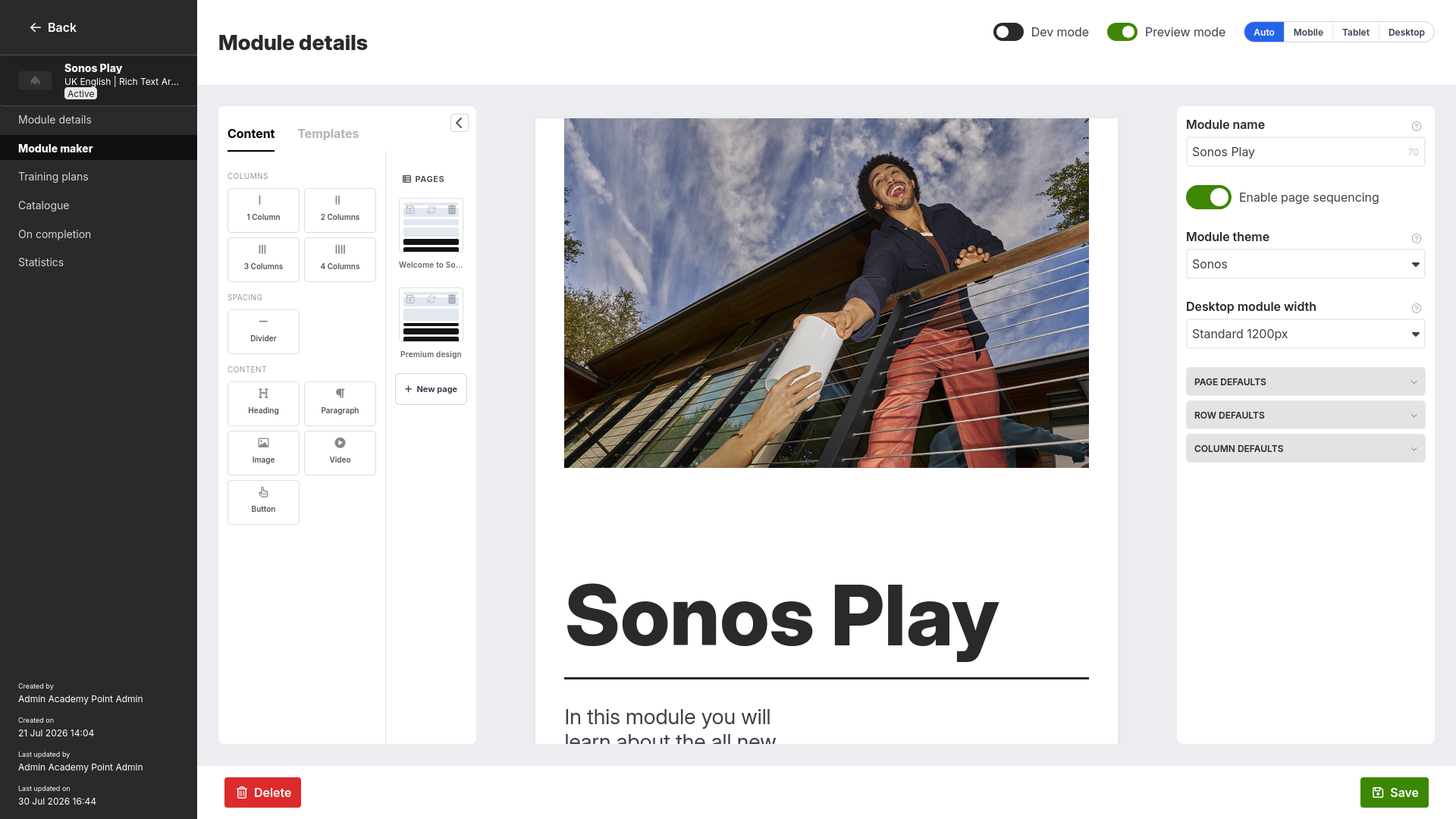1456x819 pixels.
Task: Insert an Image content block
Action: [263, 453]
